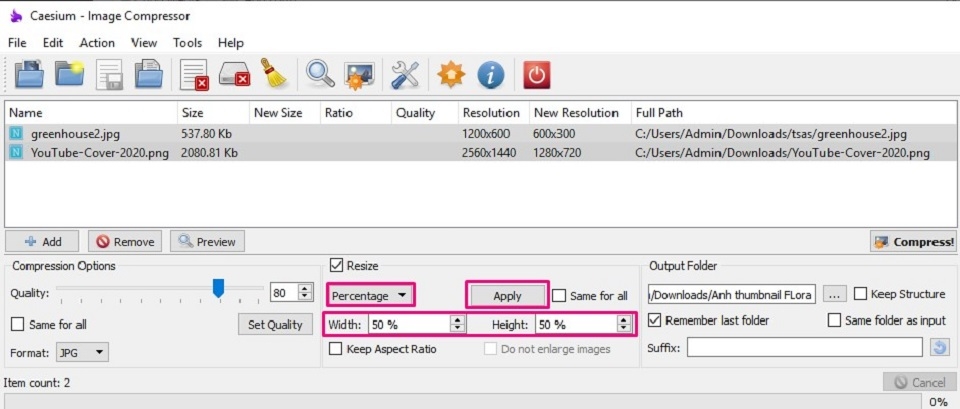This screenshot has width=960, height=409.
Task: Click the Compress picture-gear toolbar icon
Action: (x=359, y=75)
